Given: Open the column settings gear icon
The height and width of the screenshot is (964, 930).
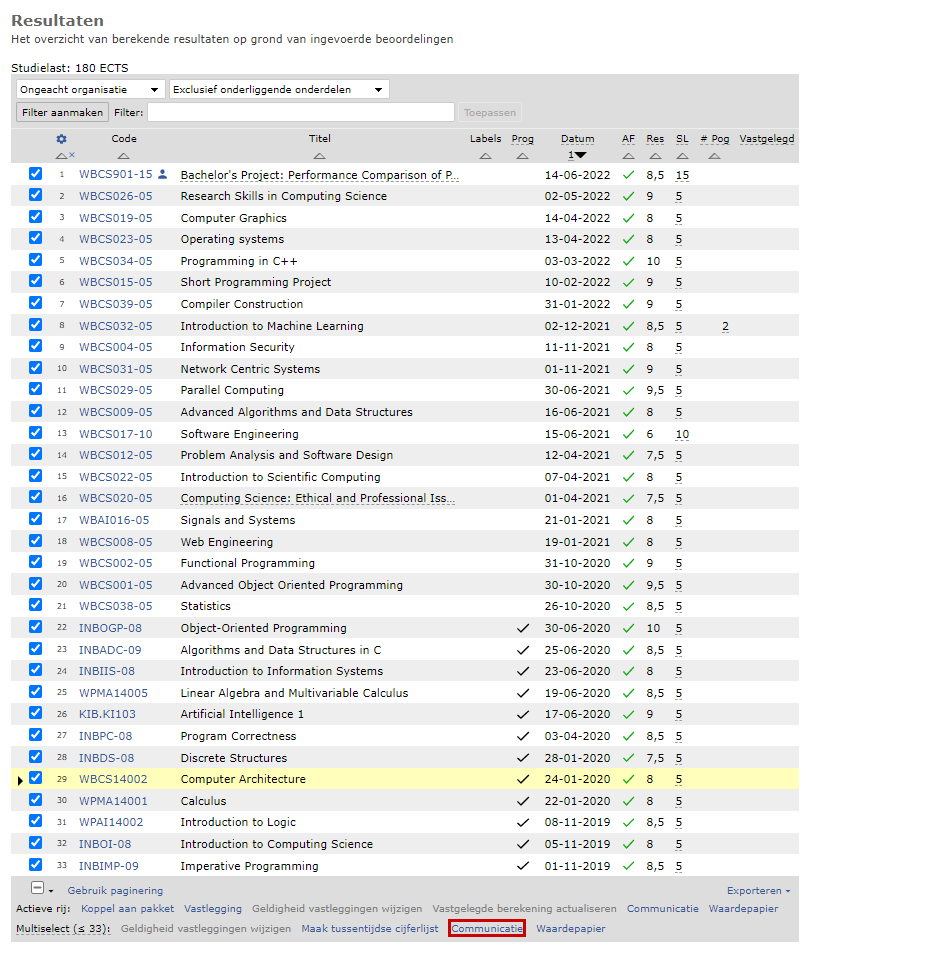Looking at the screenshot, I should click(x=61, y=141).
